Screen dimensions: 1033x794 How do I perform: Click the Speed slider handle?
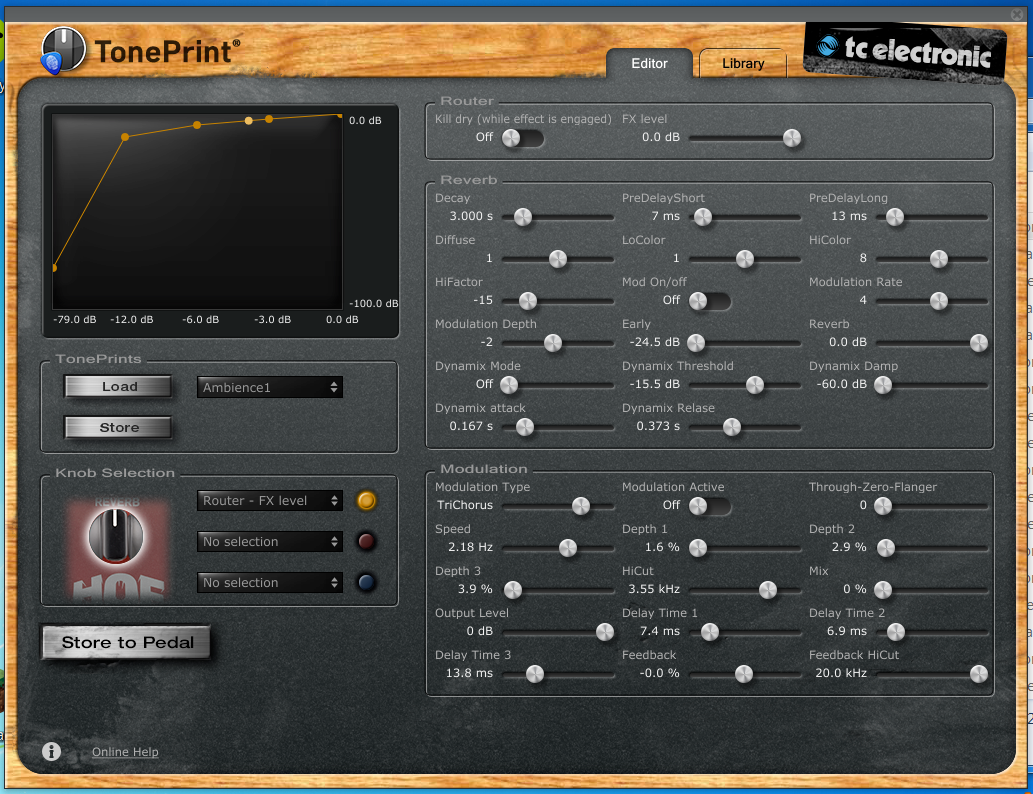[x=568, y=548]
